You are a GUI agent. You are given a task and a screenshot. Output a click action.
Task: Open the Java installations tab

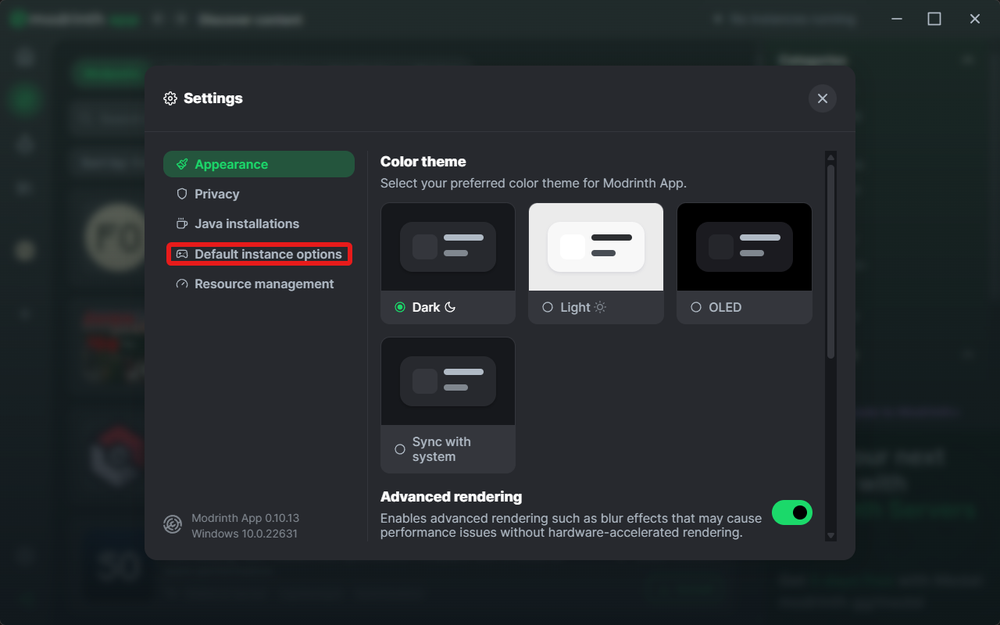(246, 224)
